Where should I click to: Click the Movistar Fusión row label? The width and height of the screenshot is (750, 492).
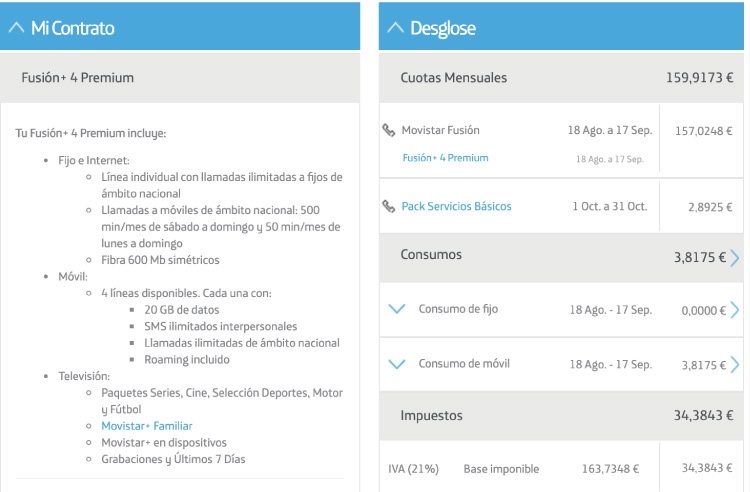441,130
